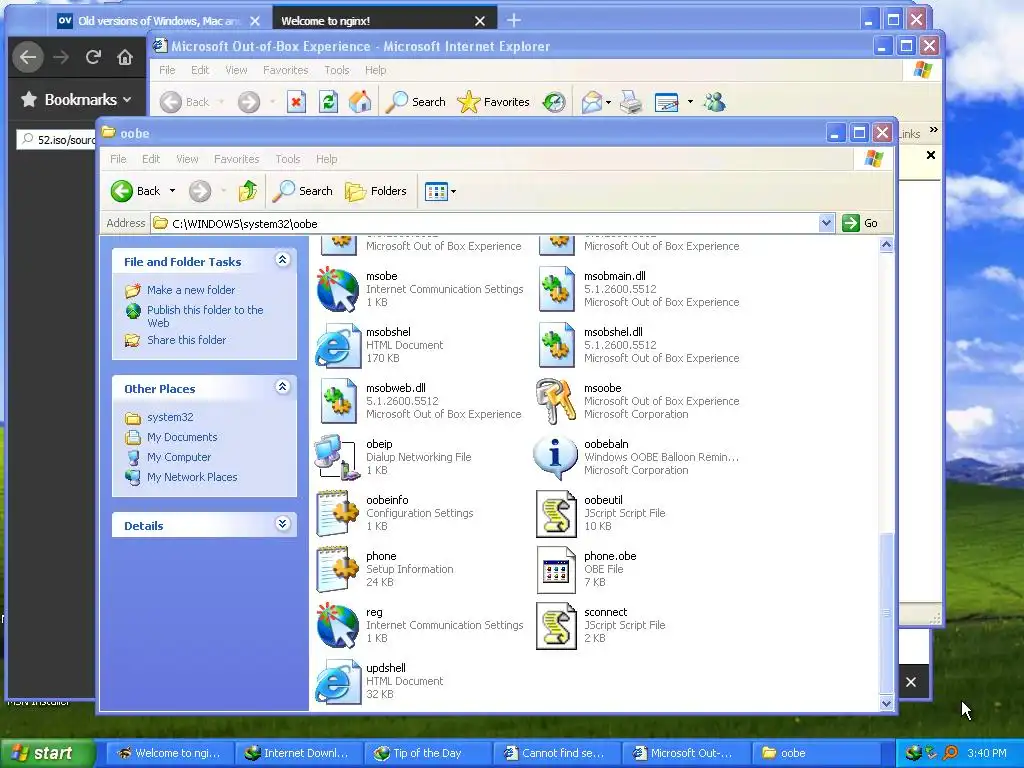
Task: Click the Print icon in Internet Explorer
Action: coord(631,102)
